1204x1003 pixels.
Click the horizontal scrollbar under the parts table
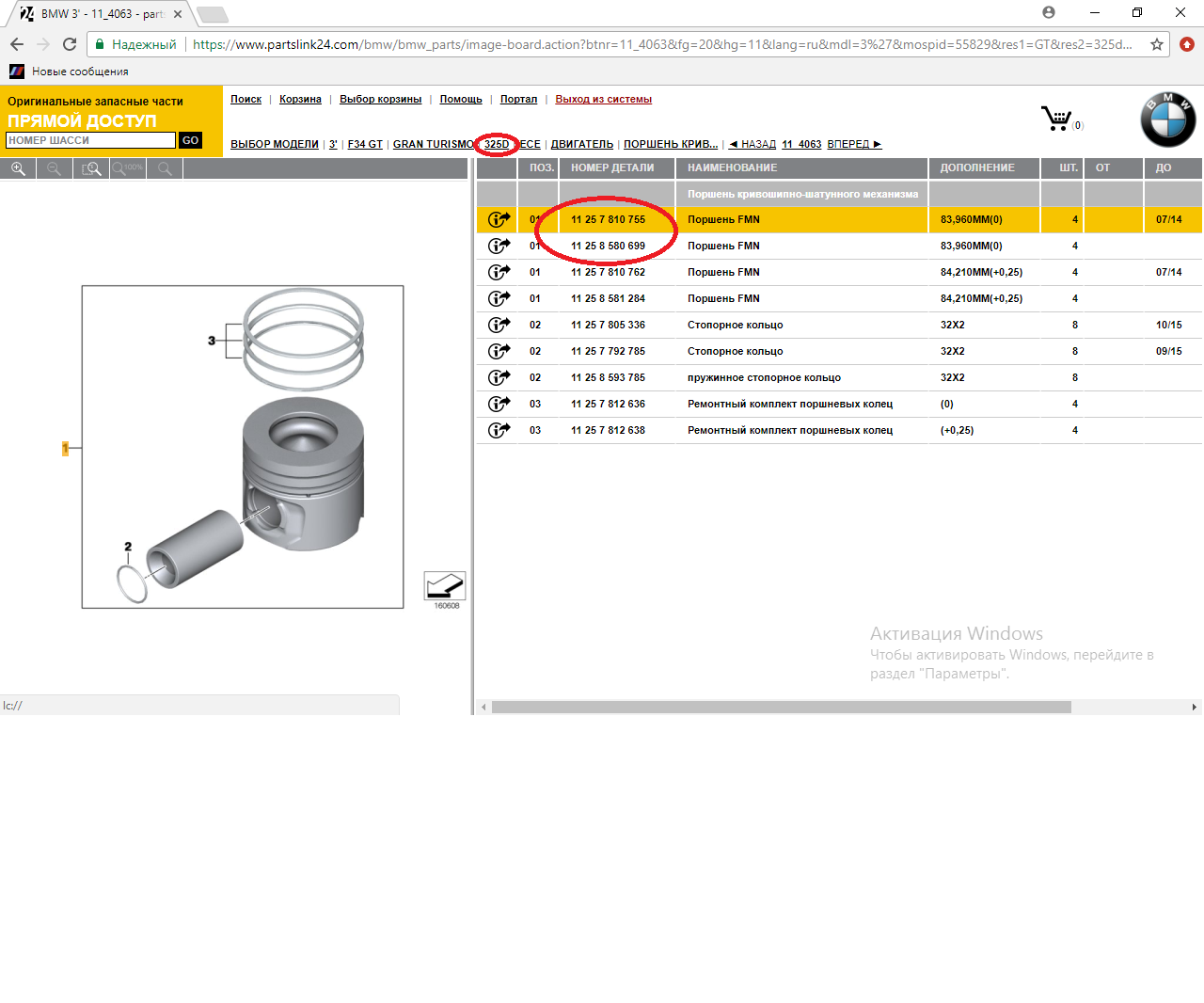781,707
